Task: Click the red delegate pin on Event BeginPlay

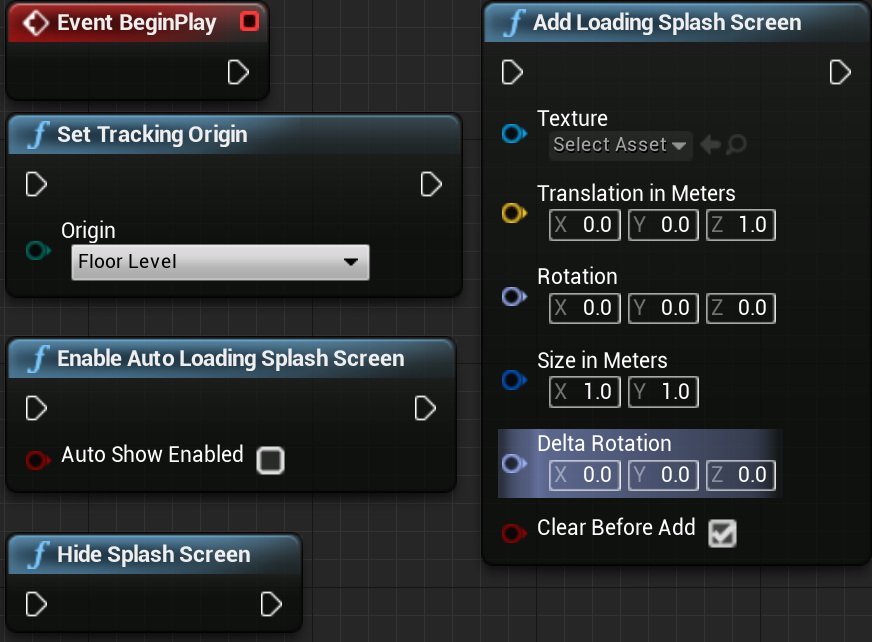Action: click(x=249, y=21)
